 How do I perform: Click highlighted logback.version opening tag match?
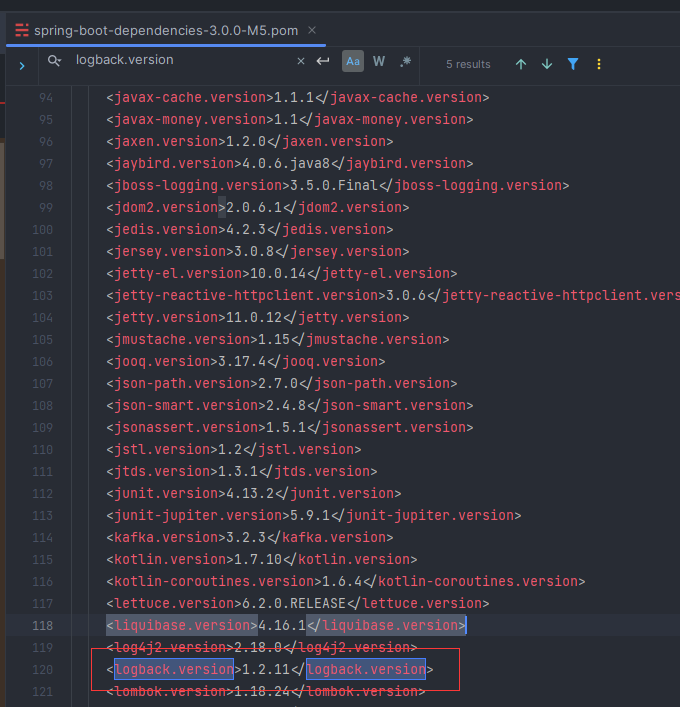coord(174,669)
